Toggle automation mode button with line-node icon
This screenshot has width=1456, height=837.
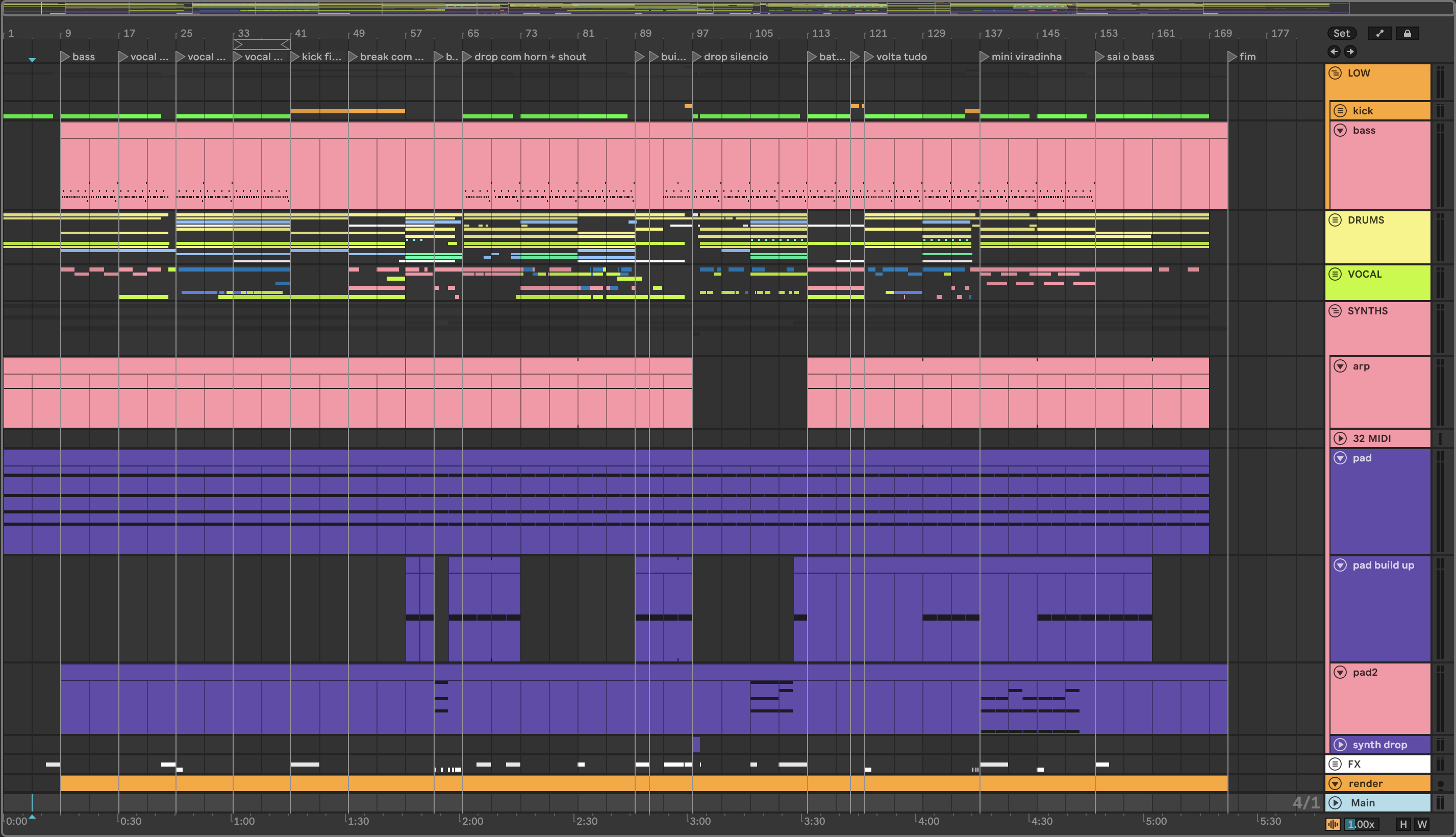(1379, 33)
